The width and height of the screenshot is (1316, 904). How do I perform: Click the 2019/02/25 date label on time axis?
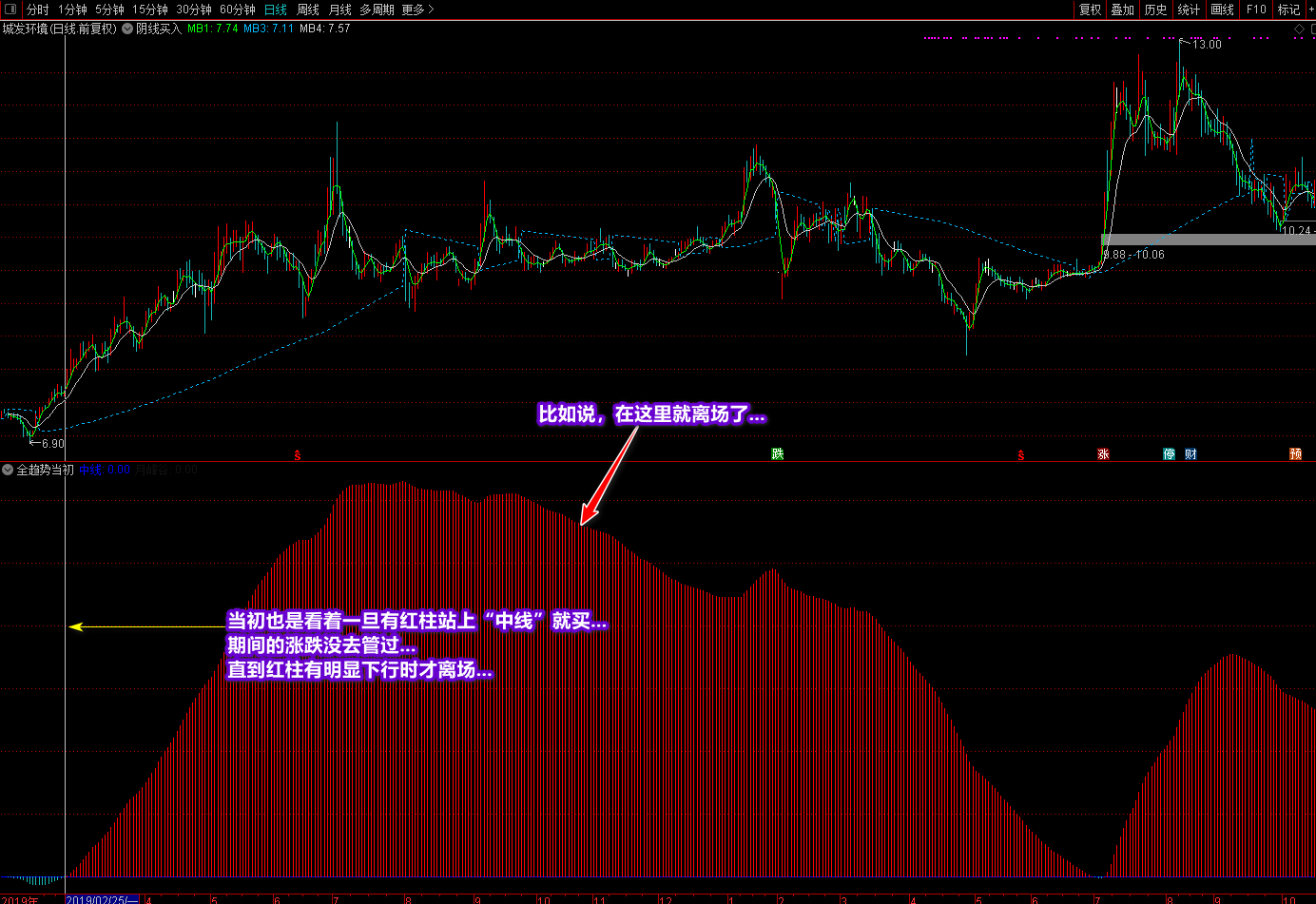point(102,899)
